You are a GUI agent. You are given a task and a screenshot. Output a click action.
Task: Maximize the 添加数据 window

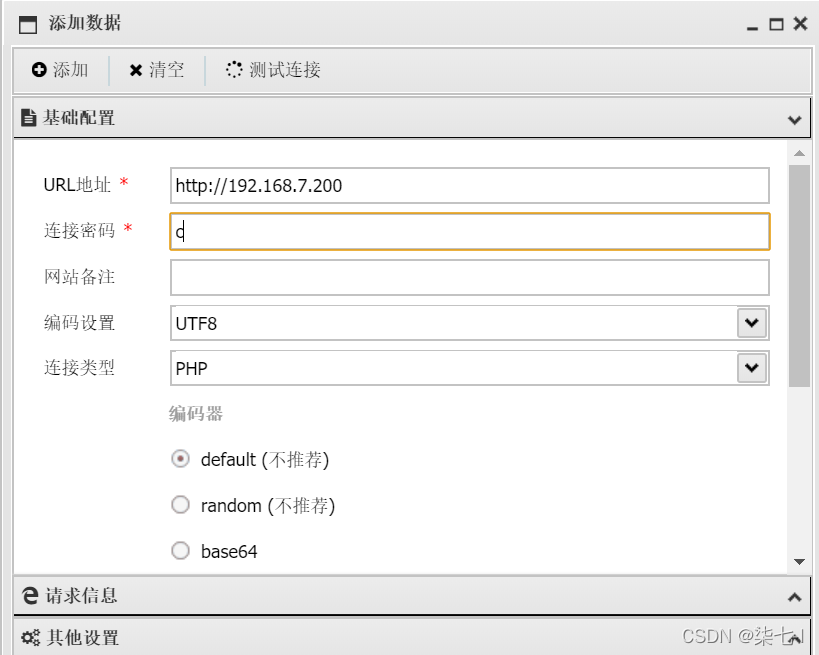(776, 24)
